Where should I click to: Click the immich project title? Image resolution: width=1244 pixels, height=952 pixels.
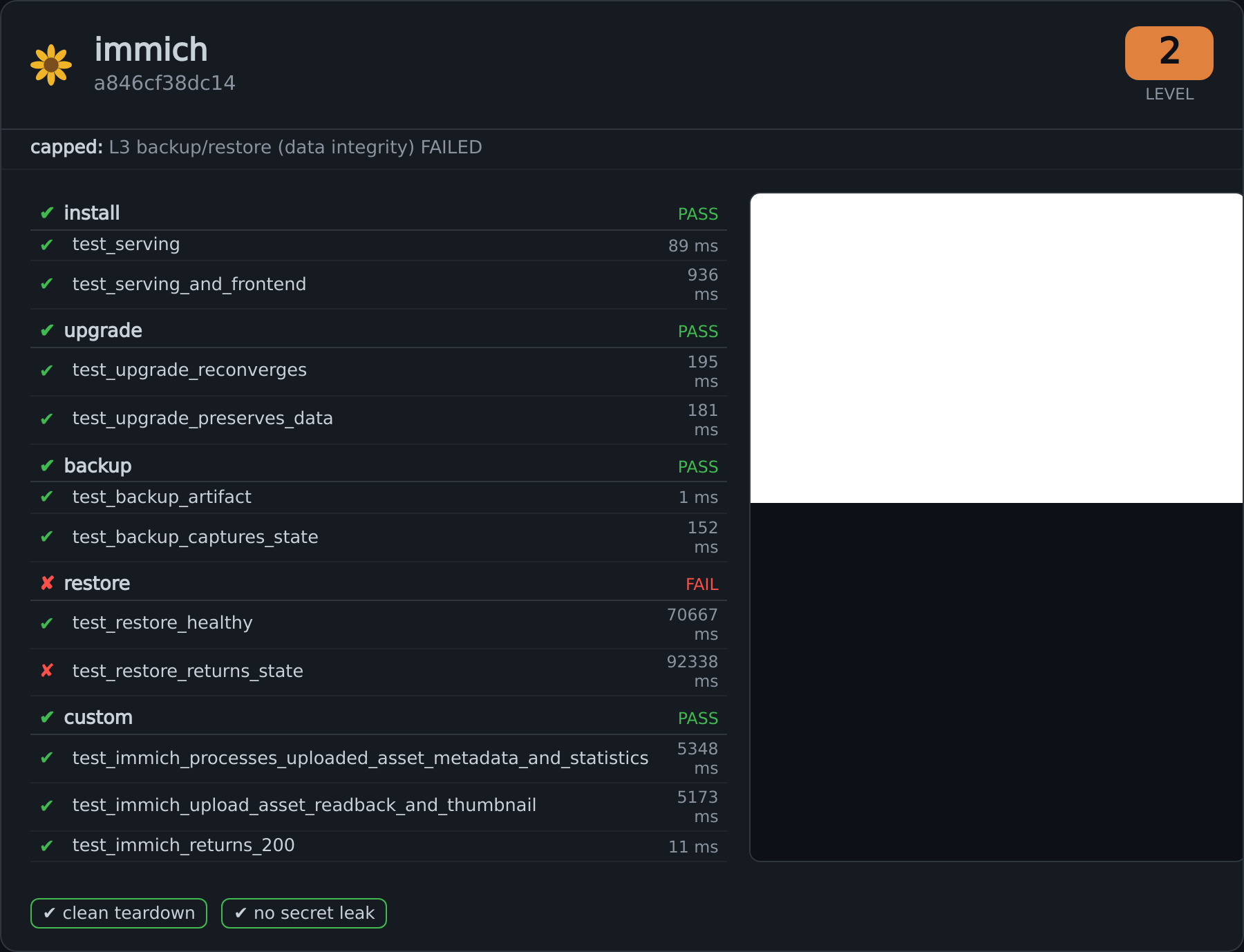pyautogui.click(x=151, y=50)
